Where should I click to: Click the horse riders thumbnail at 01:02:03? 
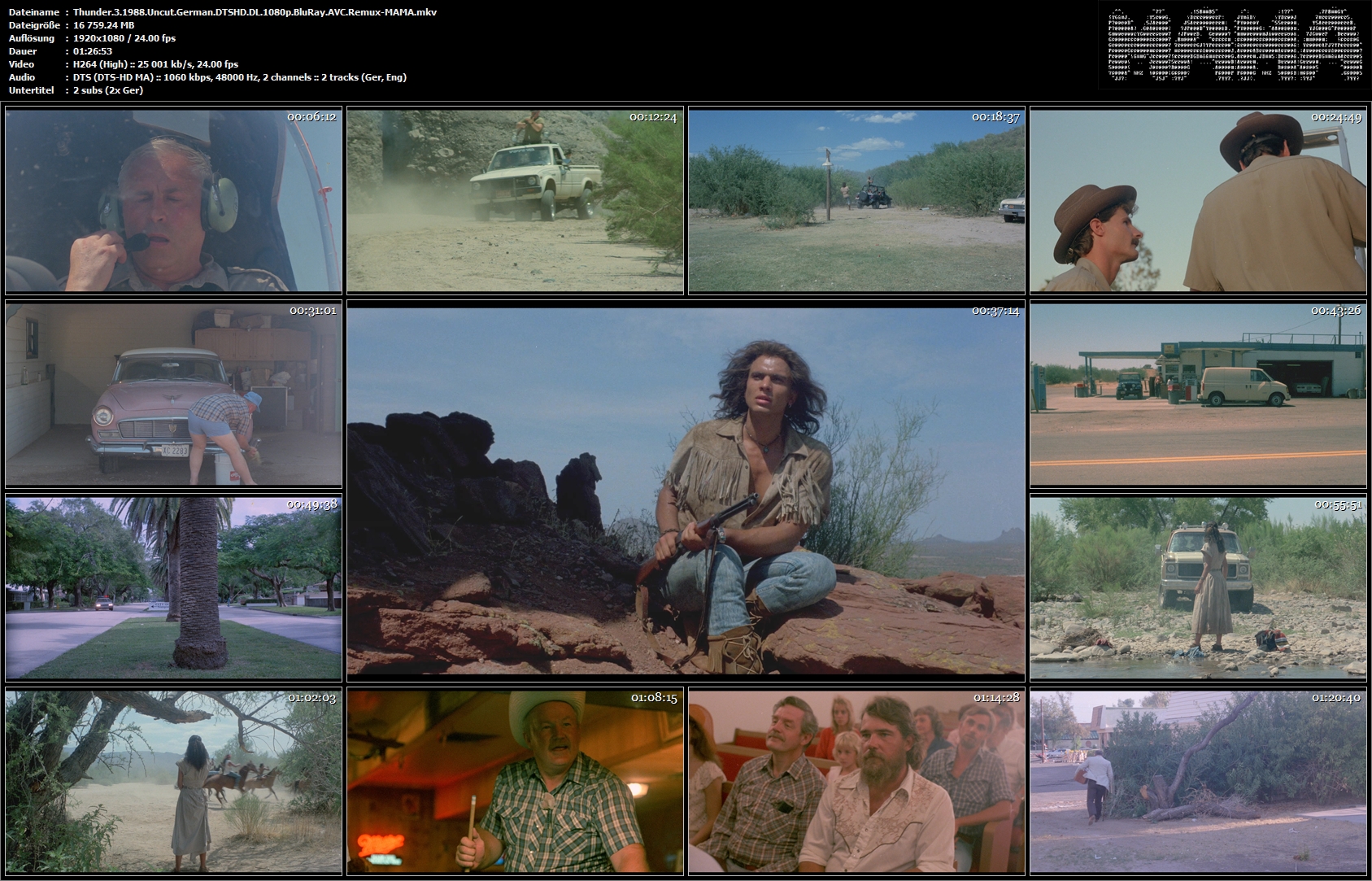point(173,782)
